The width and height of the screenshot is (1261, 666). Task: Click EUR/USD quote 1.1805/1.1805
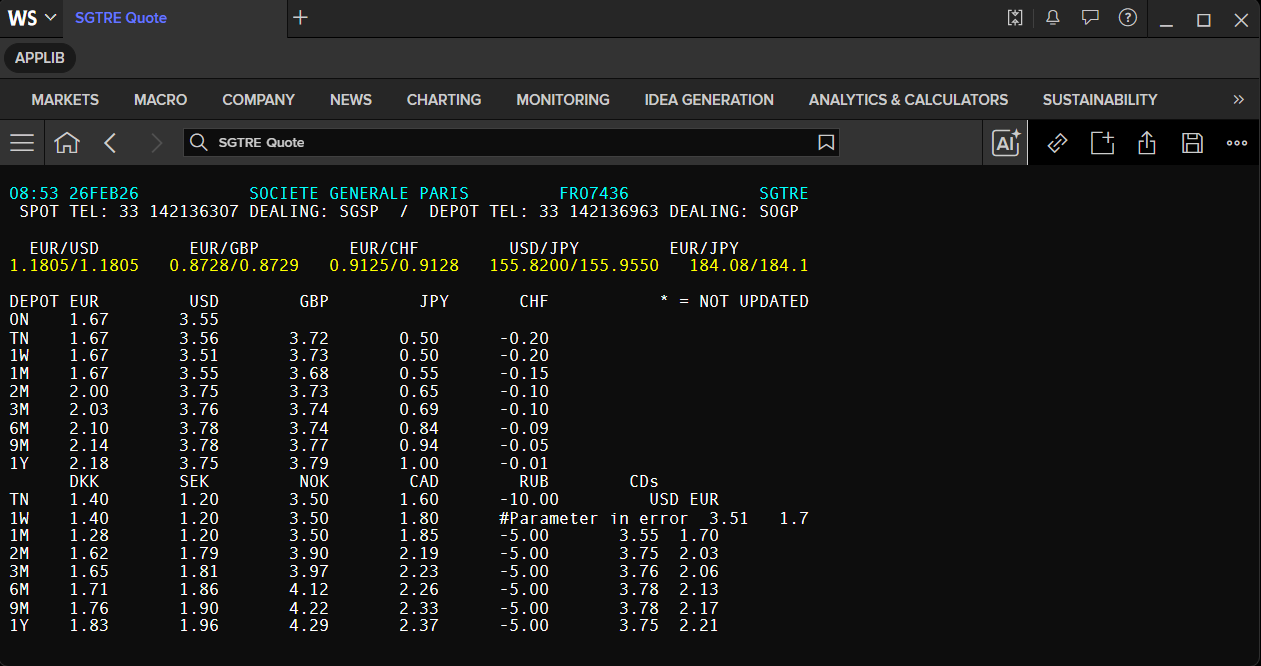click(74, 266)
